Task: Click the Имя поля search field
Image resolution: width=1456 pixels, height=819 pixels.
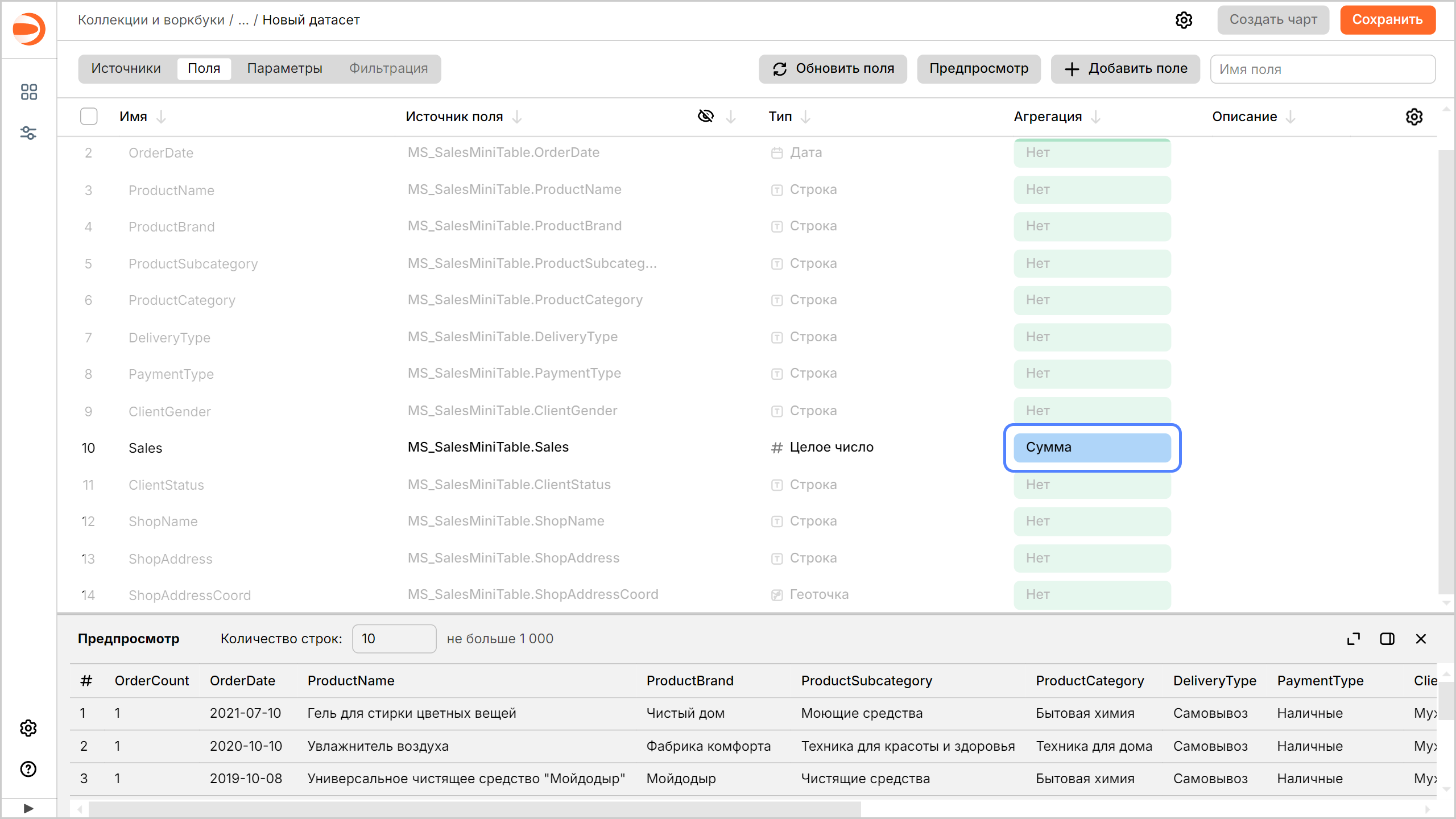Action: (1322, 69)
